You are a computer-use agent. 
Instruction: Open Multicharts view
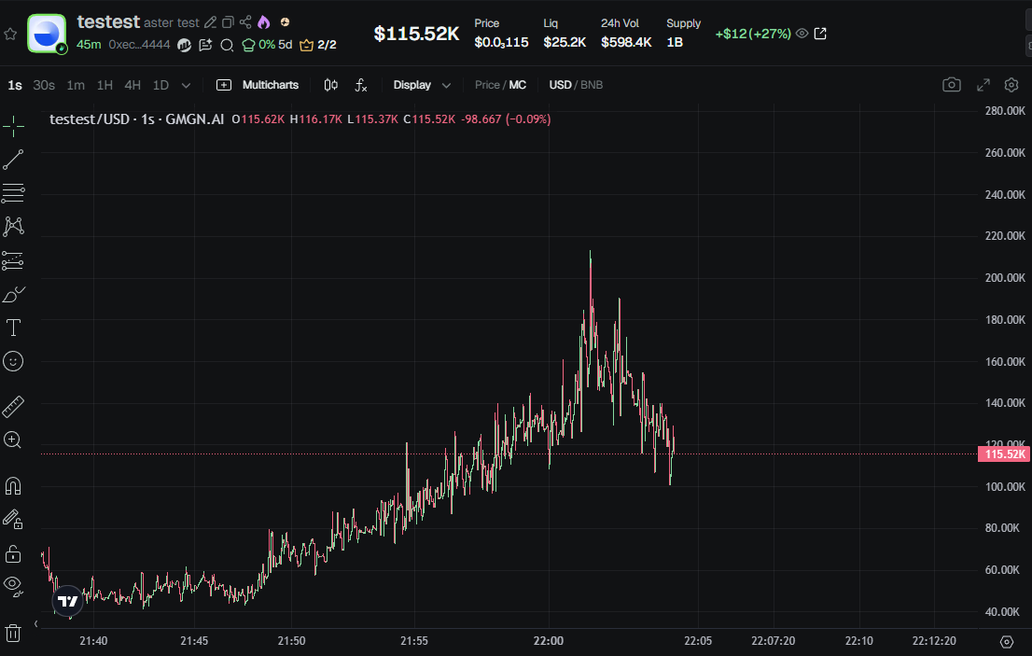pos(258,85)
